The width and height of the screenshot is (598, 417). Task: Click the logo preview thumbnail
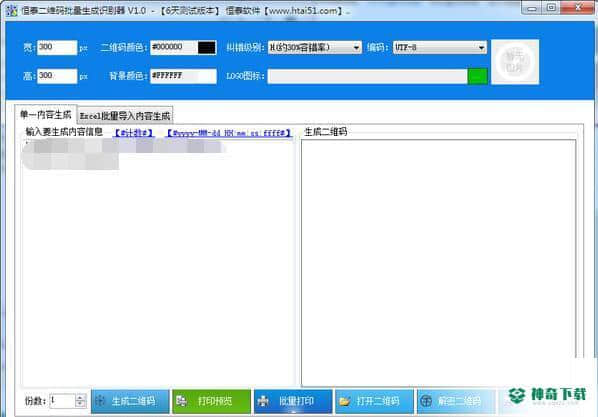(515, 62)
